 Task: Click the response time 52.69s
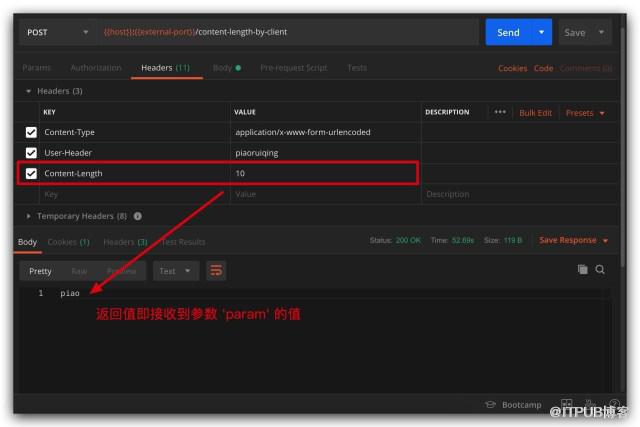(463, 240)
